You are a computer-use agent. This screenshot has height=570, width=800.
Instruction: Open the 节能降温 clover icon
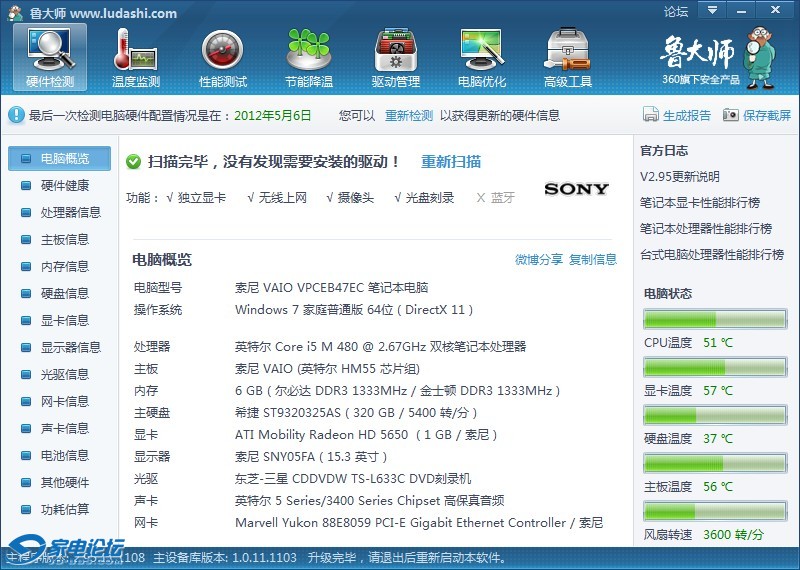[x=309, y=58]
